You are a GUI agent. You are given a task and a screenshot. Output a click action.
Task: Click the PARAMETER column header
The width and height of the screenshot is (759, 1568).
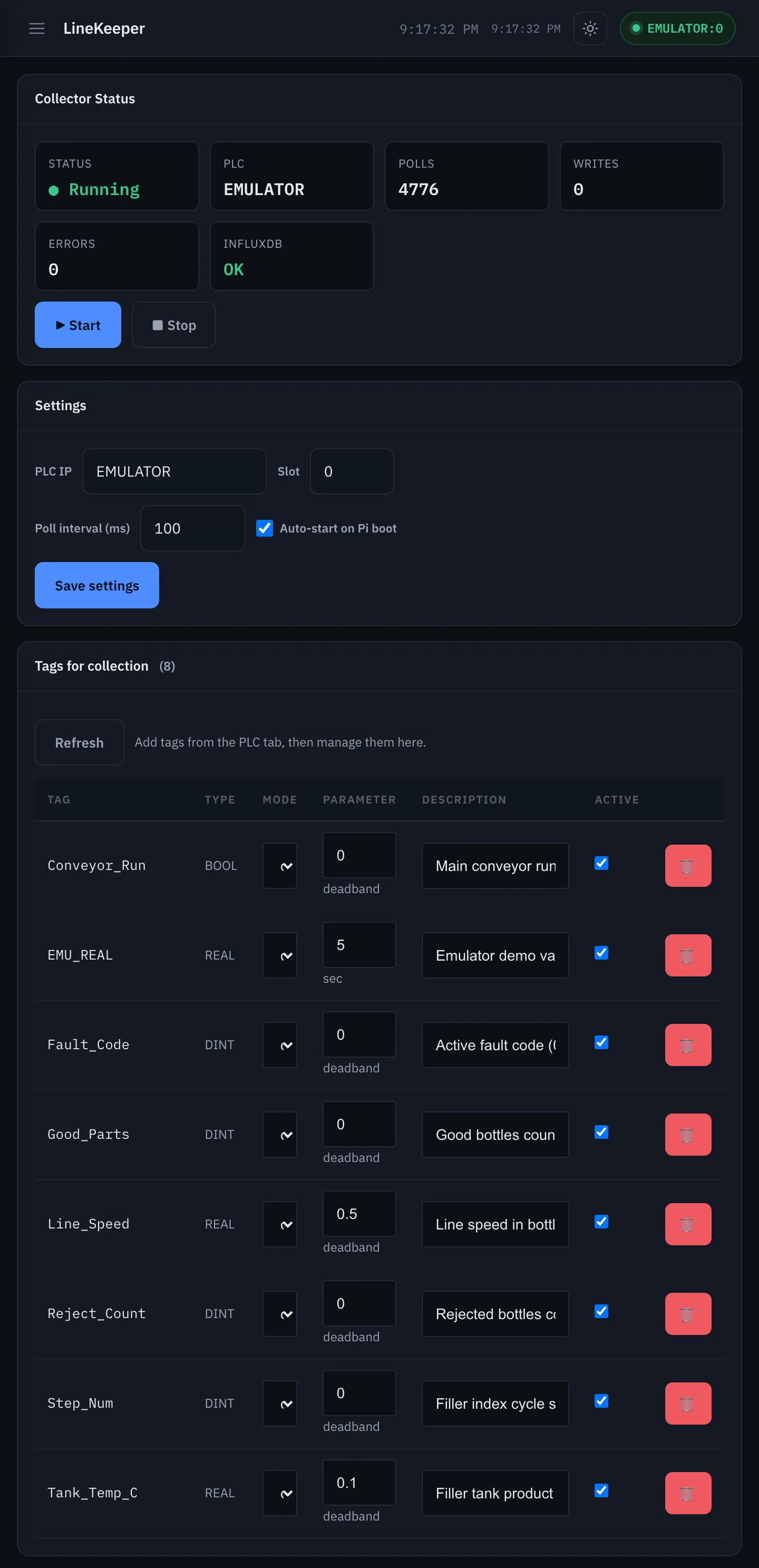[359, 799]
